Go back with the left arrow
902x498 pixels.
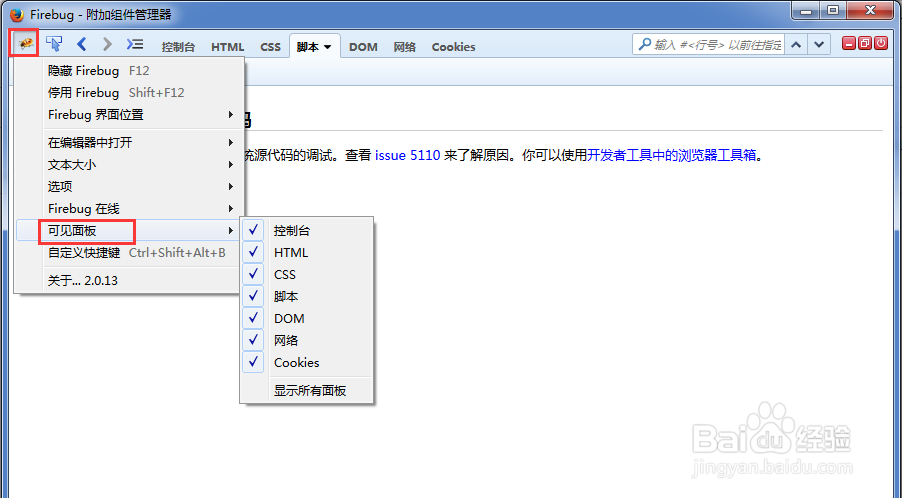click(82, 44)
